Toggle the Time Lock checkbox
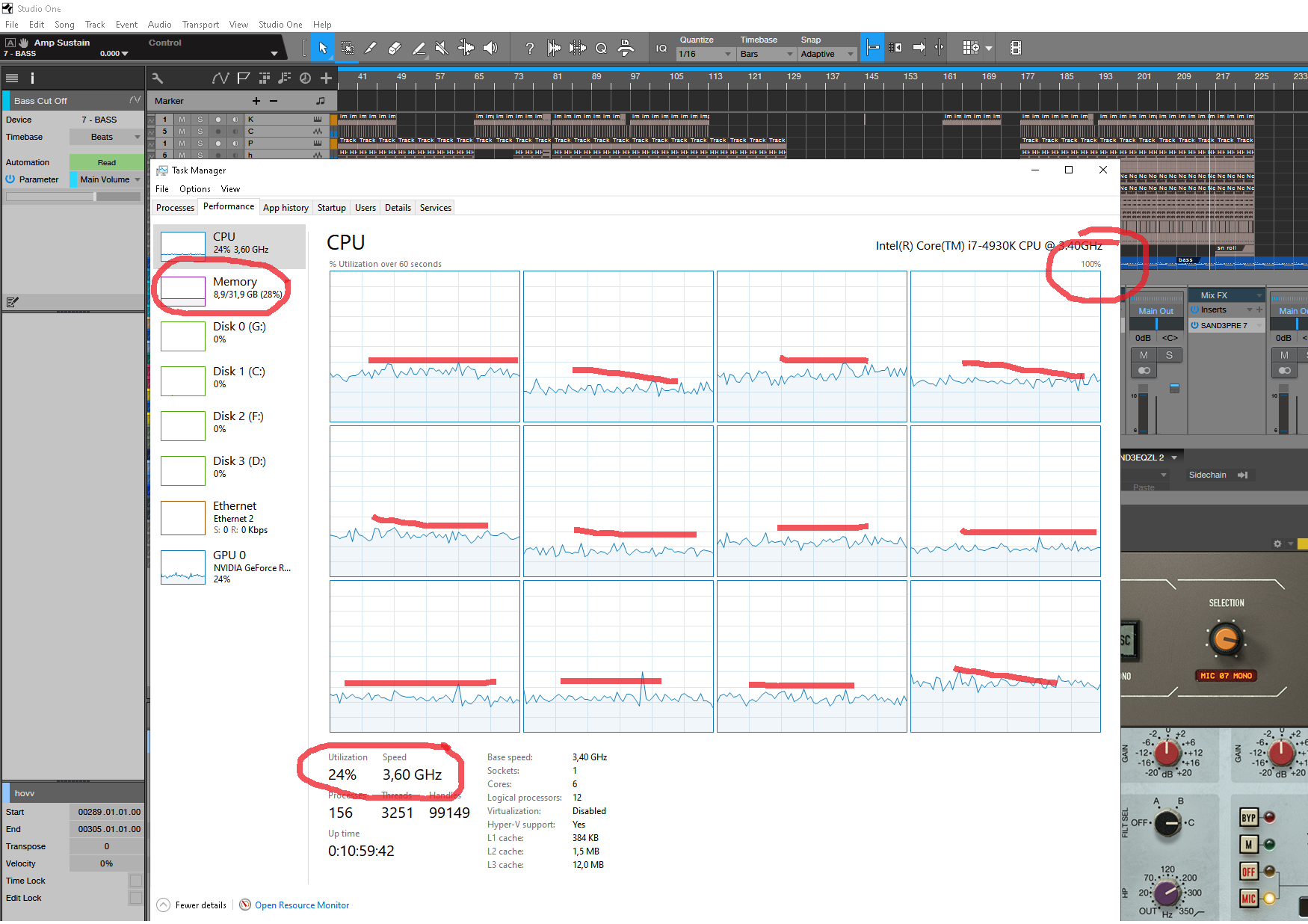The image size is (1308, 924). (135, 881)
